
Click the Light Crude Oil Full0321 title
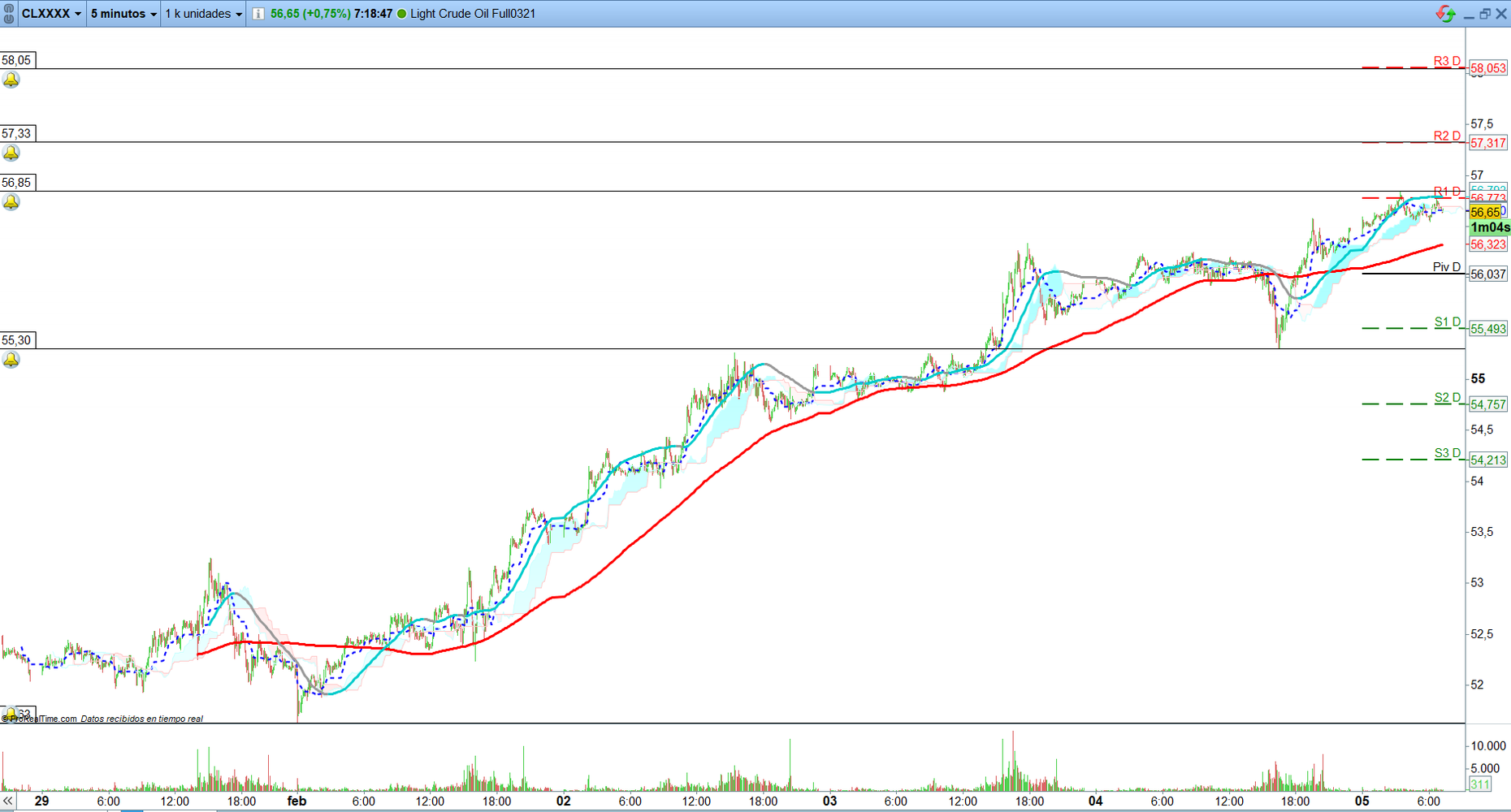click(x=473, y=14)
